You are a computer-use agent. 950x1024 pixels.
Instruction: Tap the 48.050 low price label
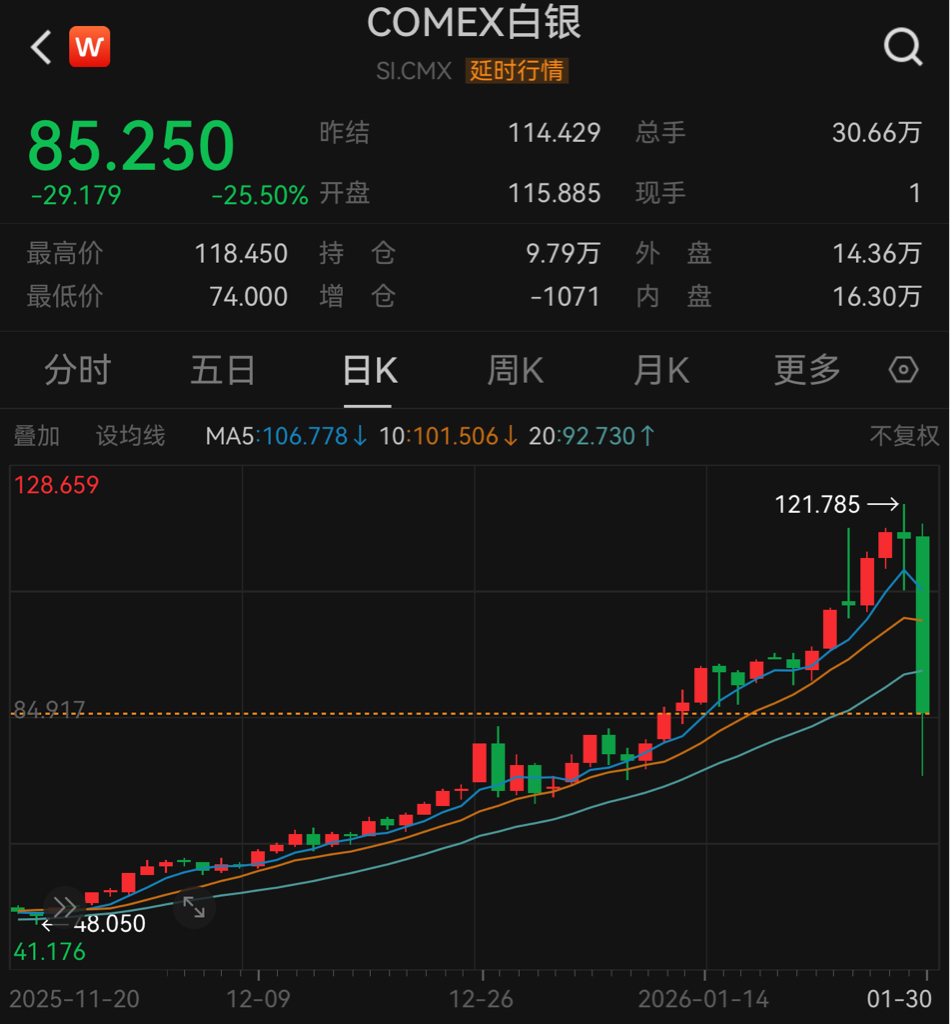(109, 924)
